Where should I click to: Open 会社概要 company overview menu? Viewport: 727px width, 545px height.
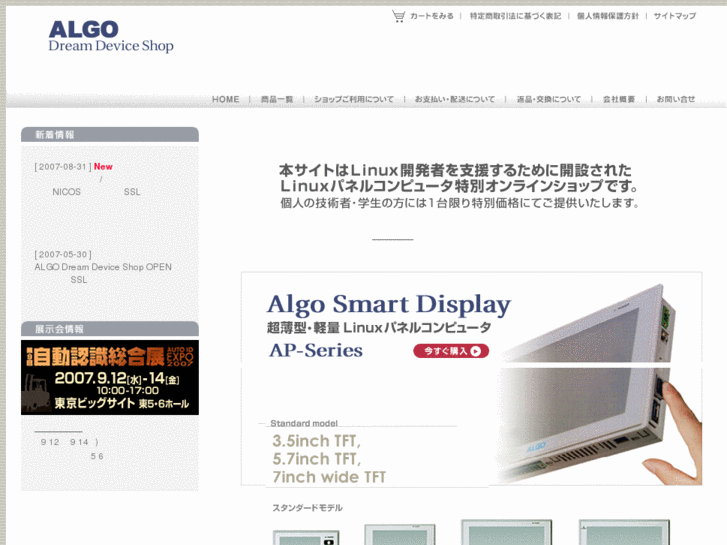(619, 99)
